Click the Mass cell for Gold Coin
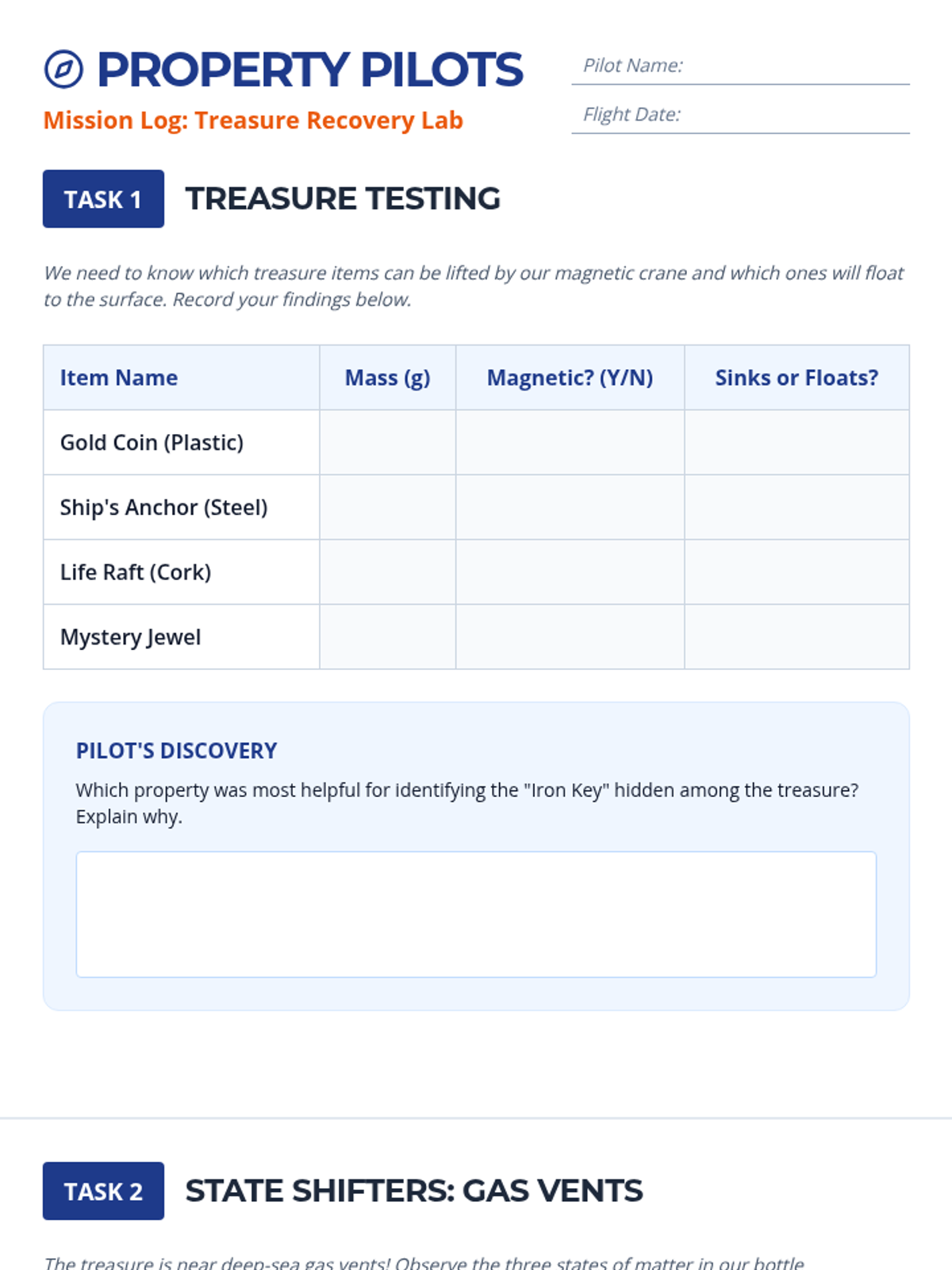This screenshot has width=952, height=1270. tap(387, 442)
